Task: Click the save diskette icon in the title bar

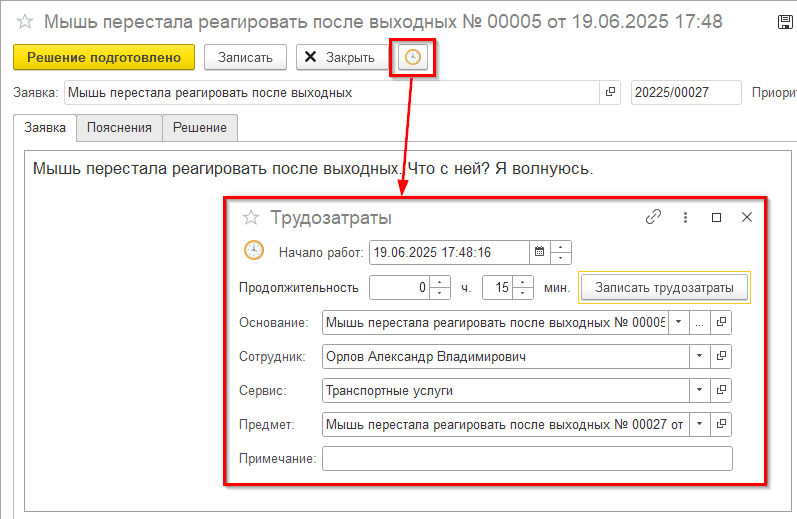Action: coord(785,22)
